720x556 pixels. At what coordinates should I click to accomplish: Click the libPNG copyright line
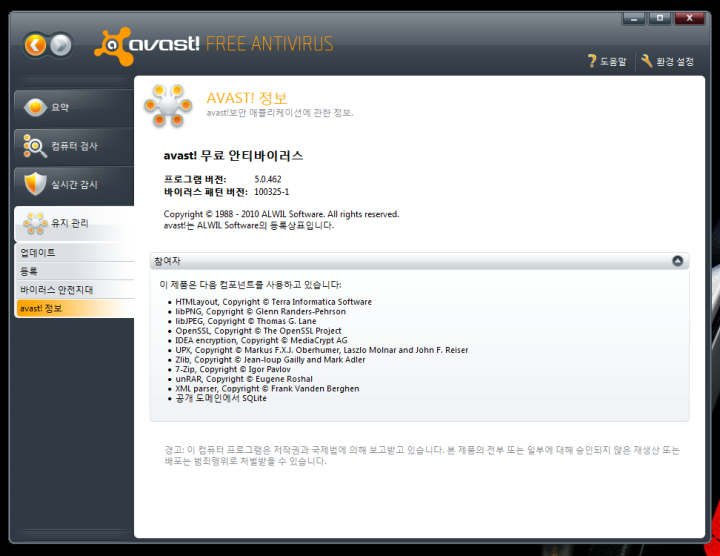(260, 311)
